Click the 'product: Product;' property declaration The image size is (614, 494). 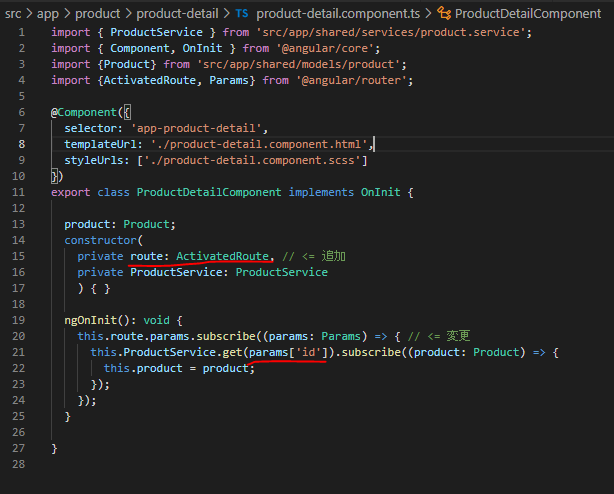(120, 224)
